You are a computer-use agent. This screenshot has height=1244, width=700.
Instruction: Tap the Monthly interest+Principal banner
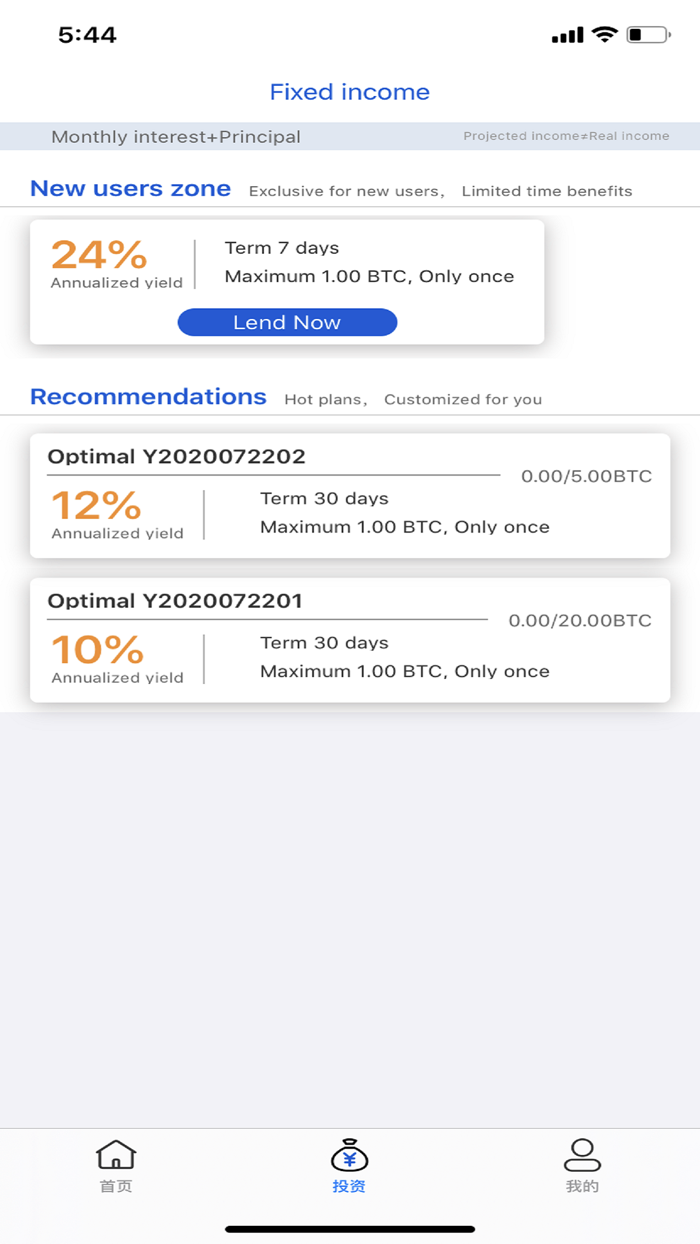pos(176,136)
